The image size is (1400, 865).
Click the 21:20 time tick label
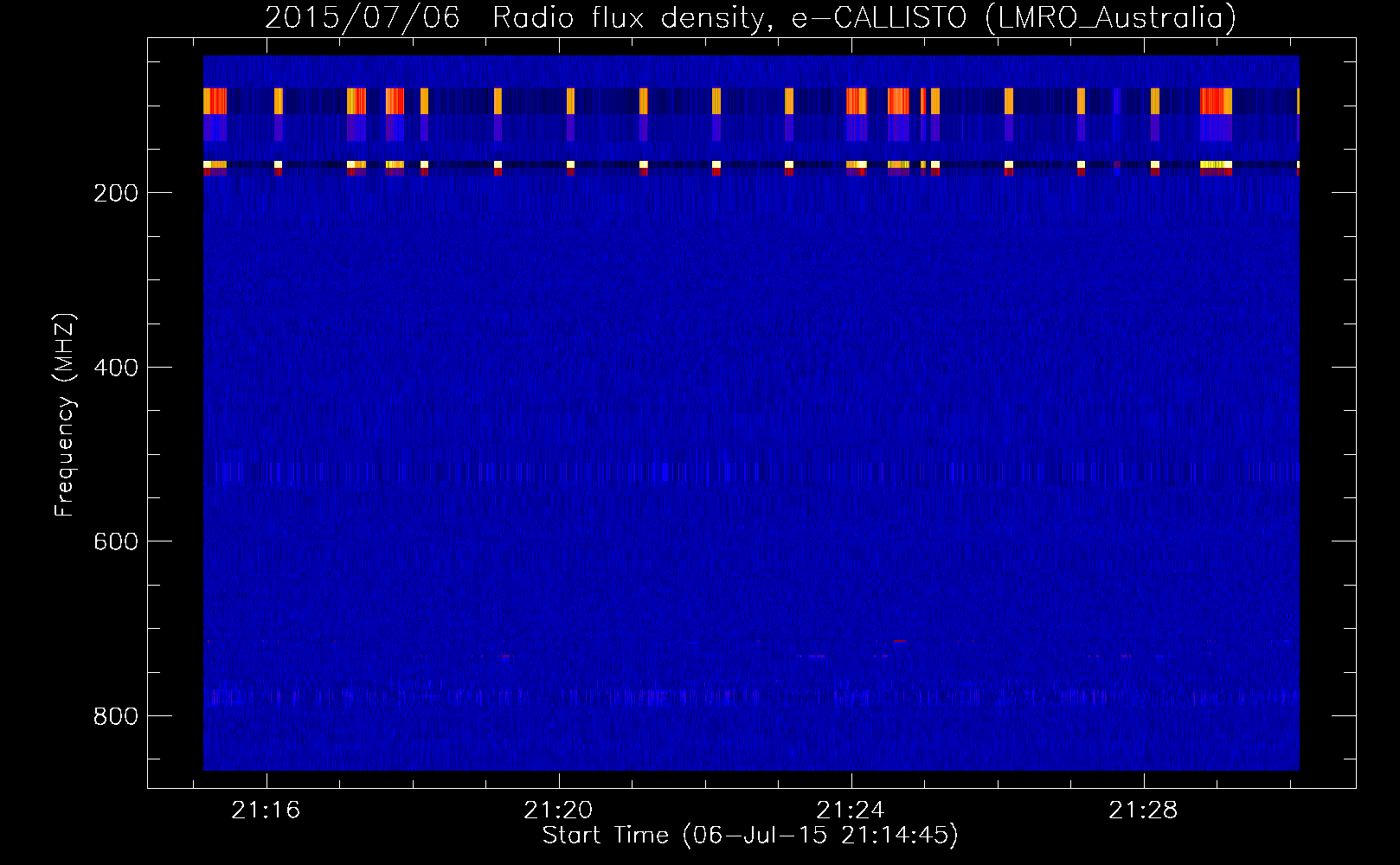tap(559, 811)
